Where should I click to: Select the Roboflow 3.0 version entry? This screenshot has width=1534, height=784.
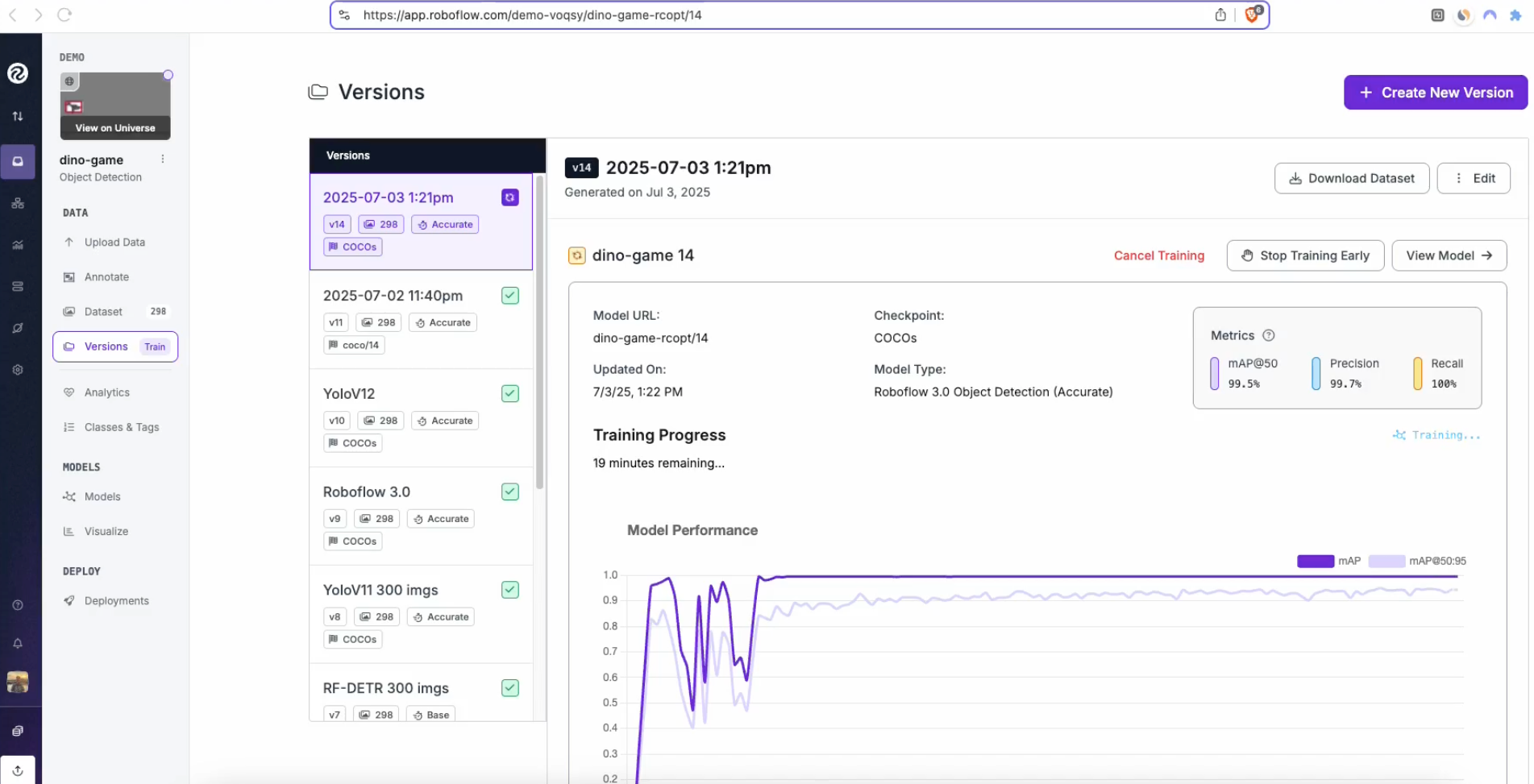(x=421, y=516)
